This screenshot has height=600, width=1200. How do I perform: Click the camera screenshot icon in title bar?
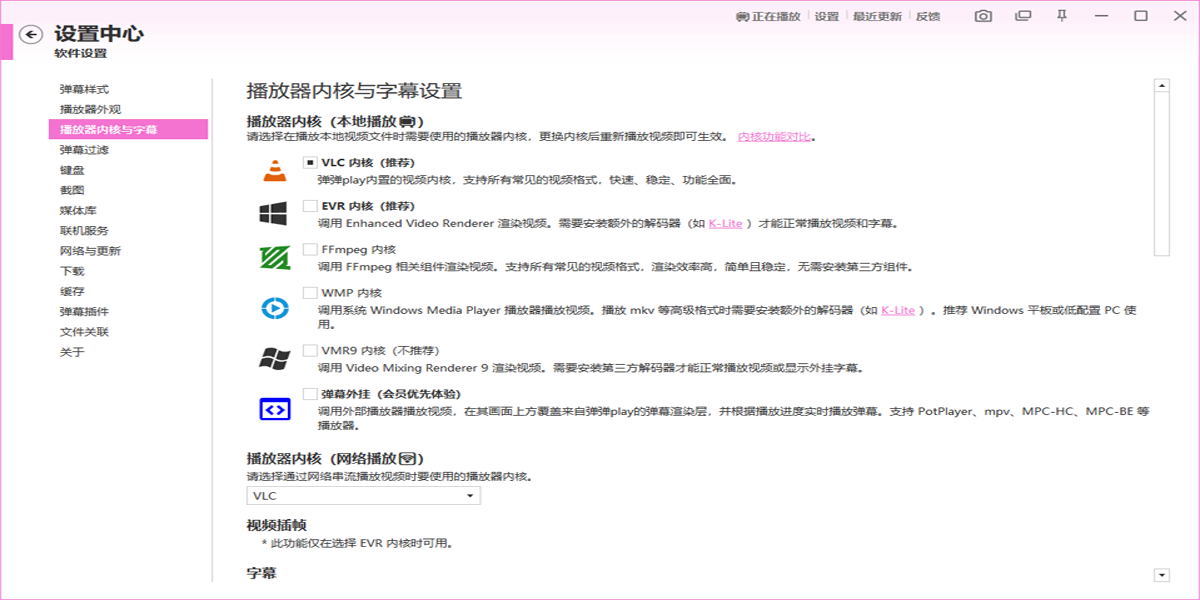[x=984, y=16]
